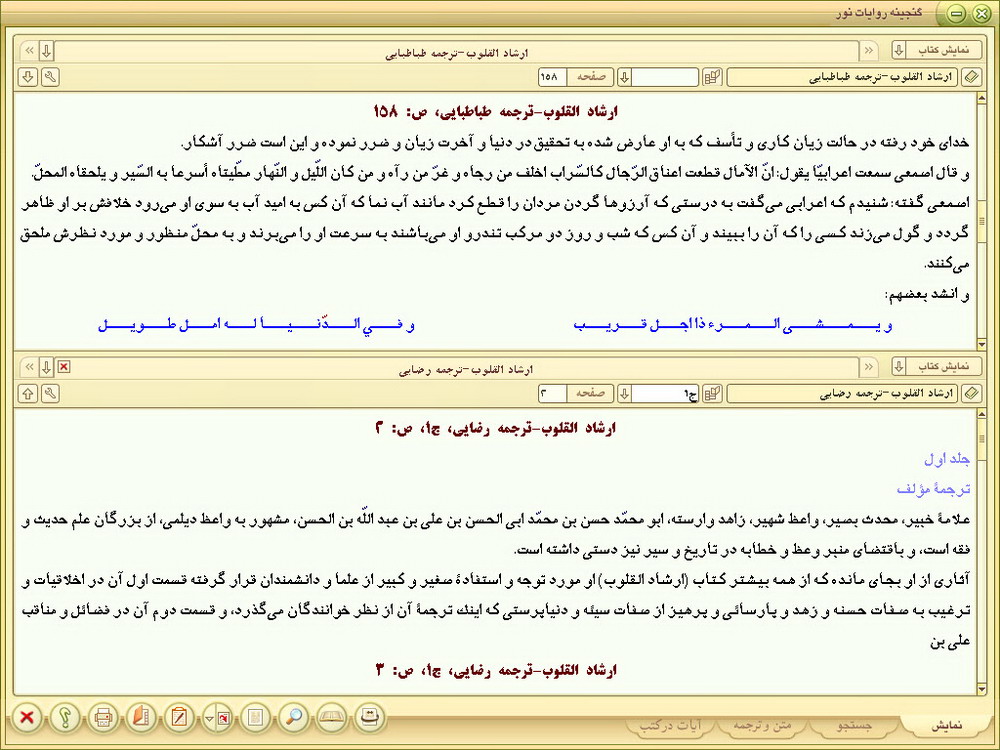Image resolution: width=1000 pixels, height=750 pixels.
Task: Click scroll down arrow of top pane
Action: [982, 344]
